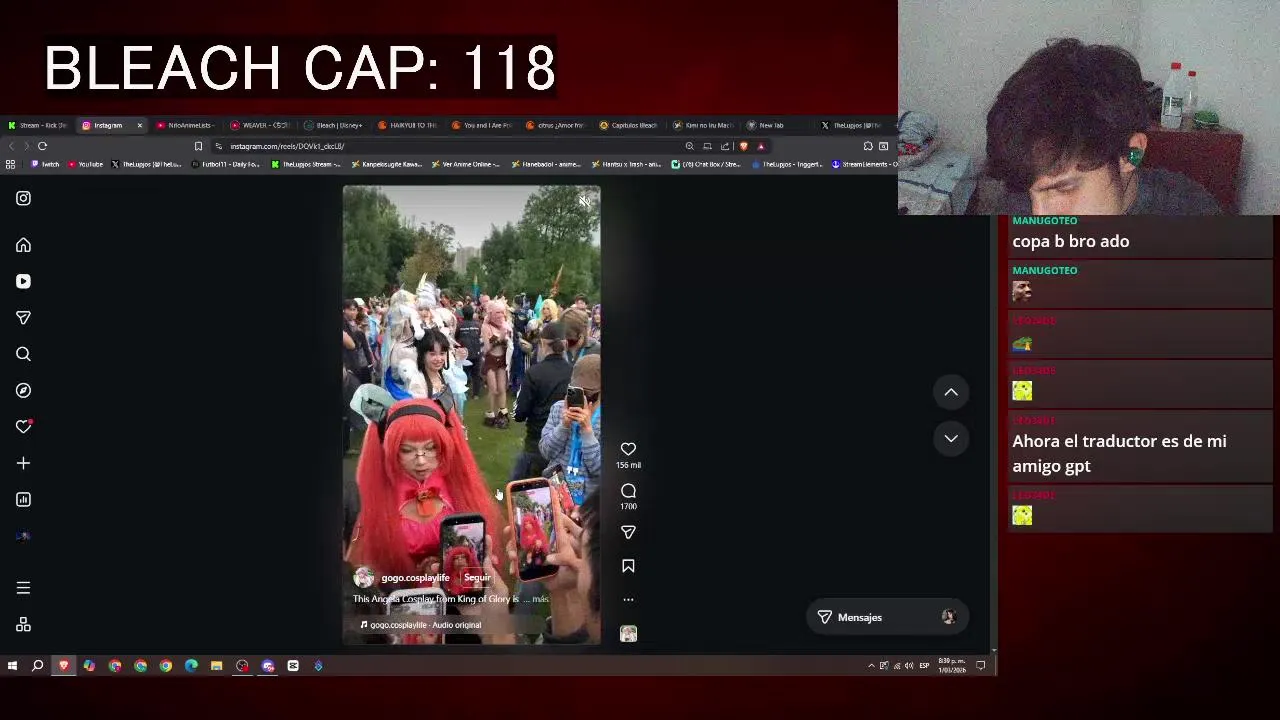The height and width of the screenshot is (720, 1280).
Task: Switch to the Bleach Disney+ tab
Action: 333,125
